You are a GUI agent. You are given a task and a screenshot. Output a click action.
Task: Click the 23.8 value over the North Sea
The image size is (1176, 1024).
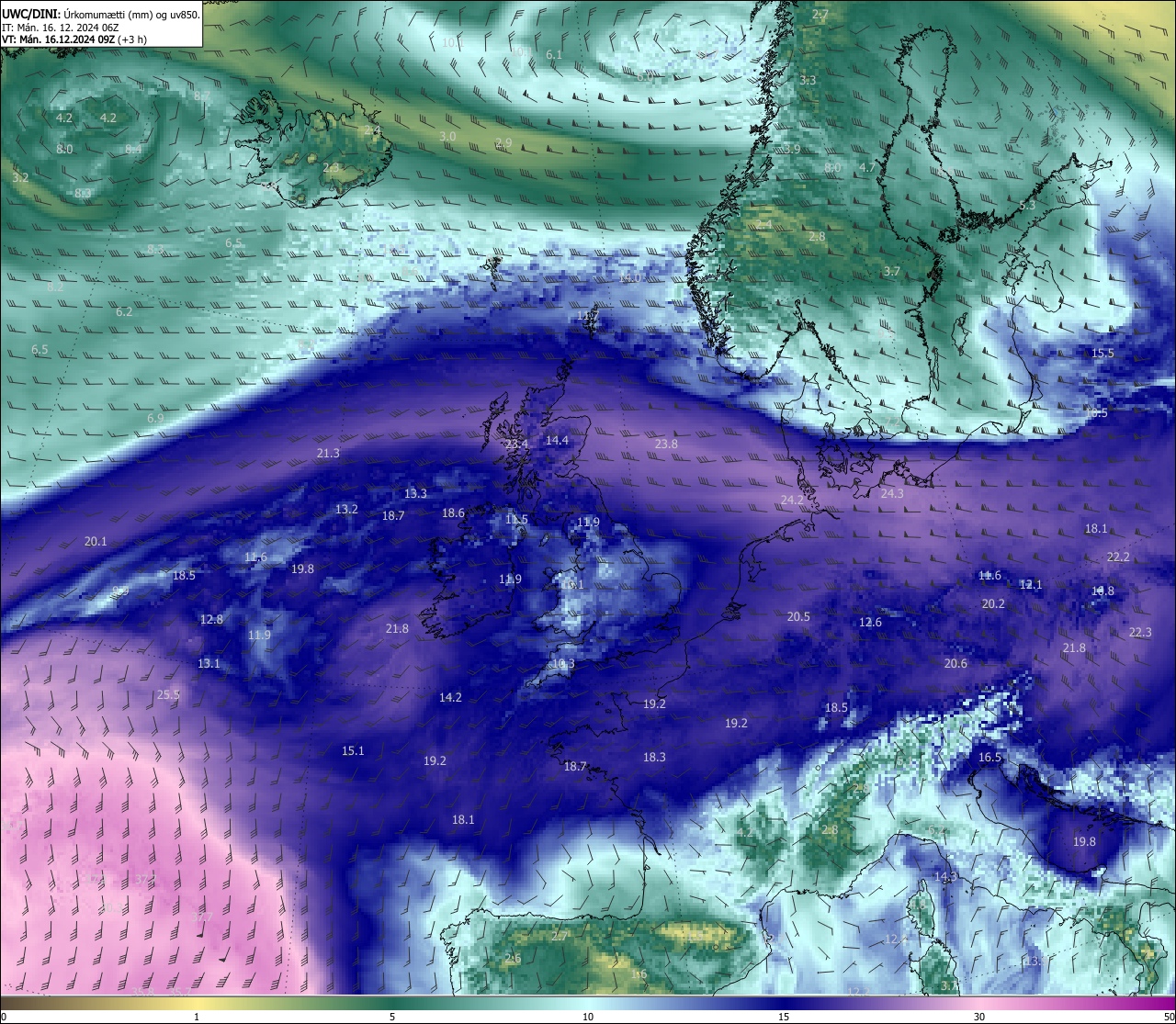pyautogui.click(x=666, y=444)
